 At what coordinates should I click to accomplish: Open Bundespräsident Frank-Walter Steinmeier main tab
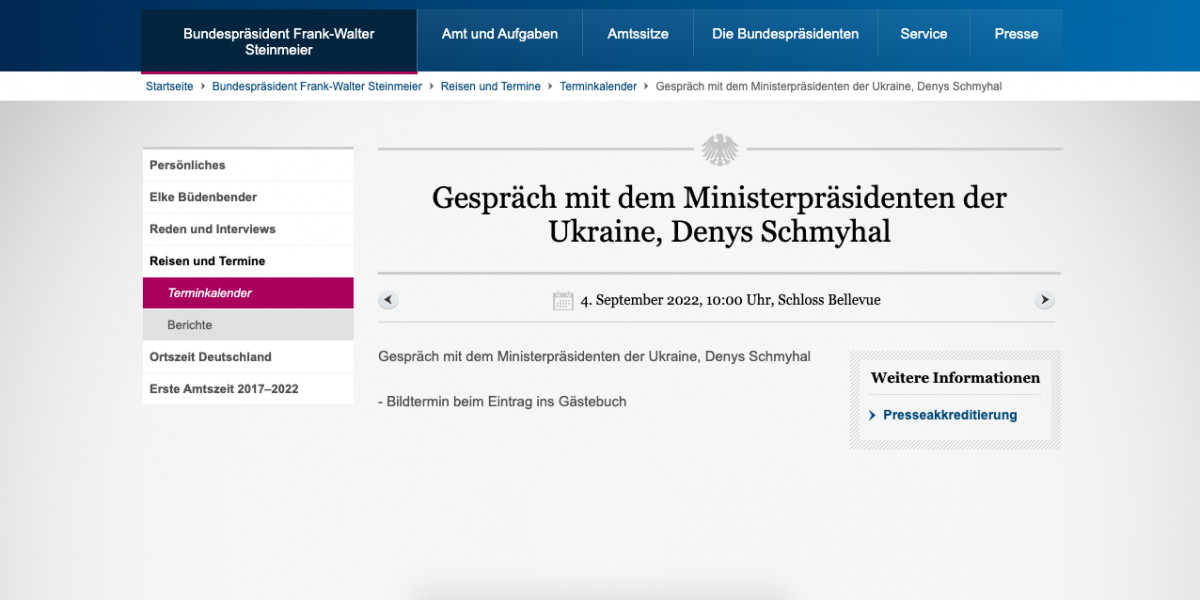click(x=279, y=41)
